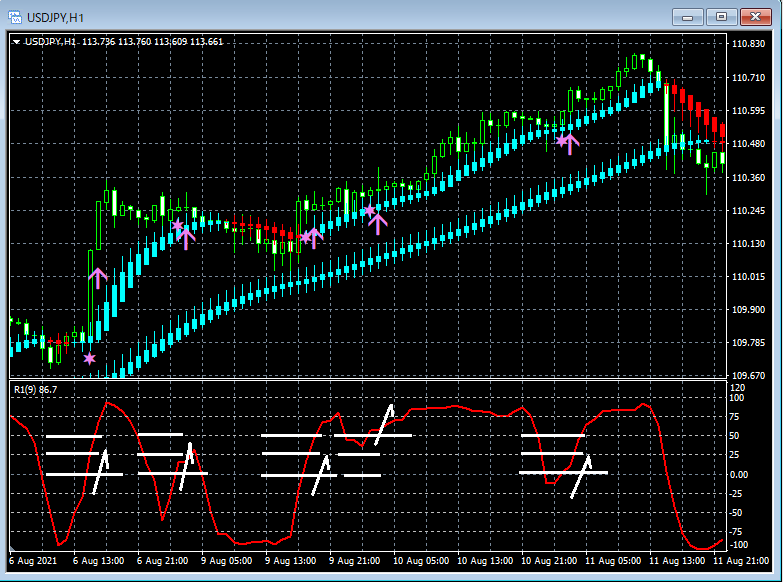
Task: Click the 75 level on the indicator scale
Action: tap(734, 416)
